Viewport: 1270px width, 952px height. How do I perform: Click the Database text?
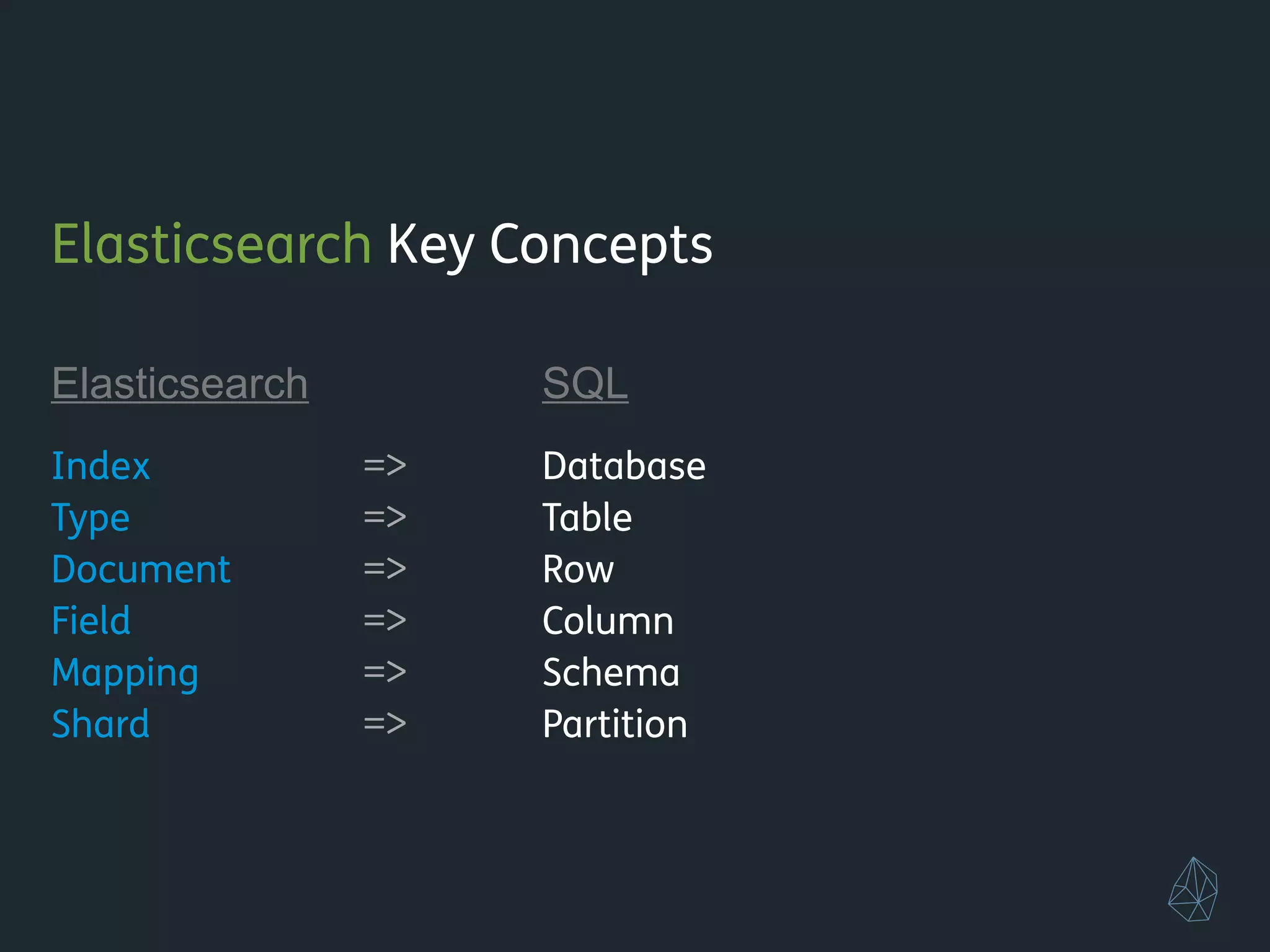pos(624,466)
